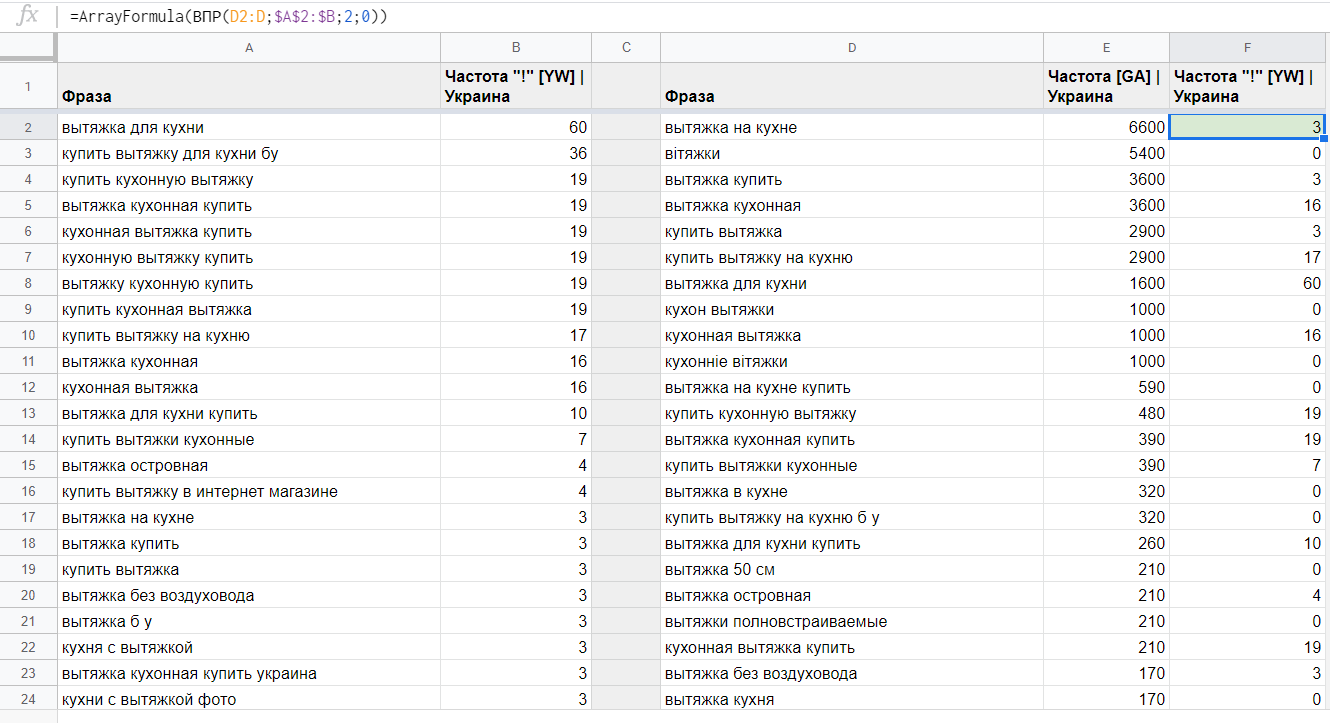1330x723 pixels.
Task: Select row 17 header
Action: tap(28, 518)
